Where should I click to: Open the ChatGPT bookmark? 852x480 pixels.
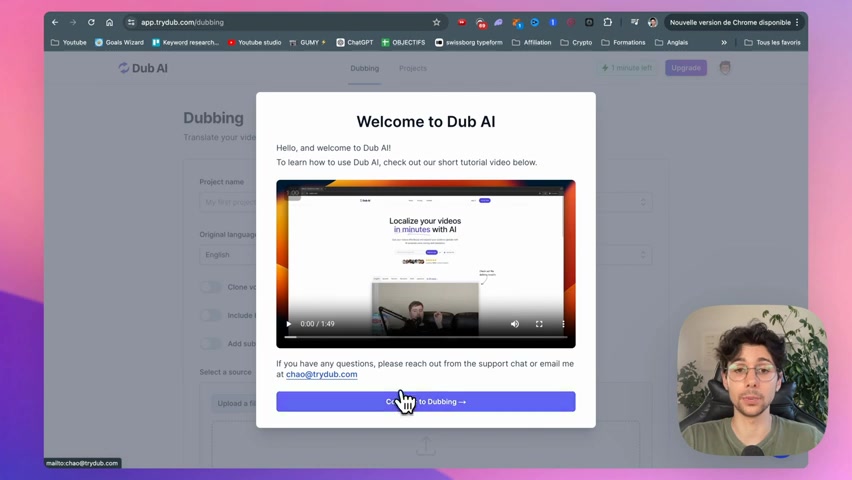[354, 42]
